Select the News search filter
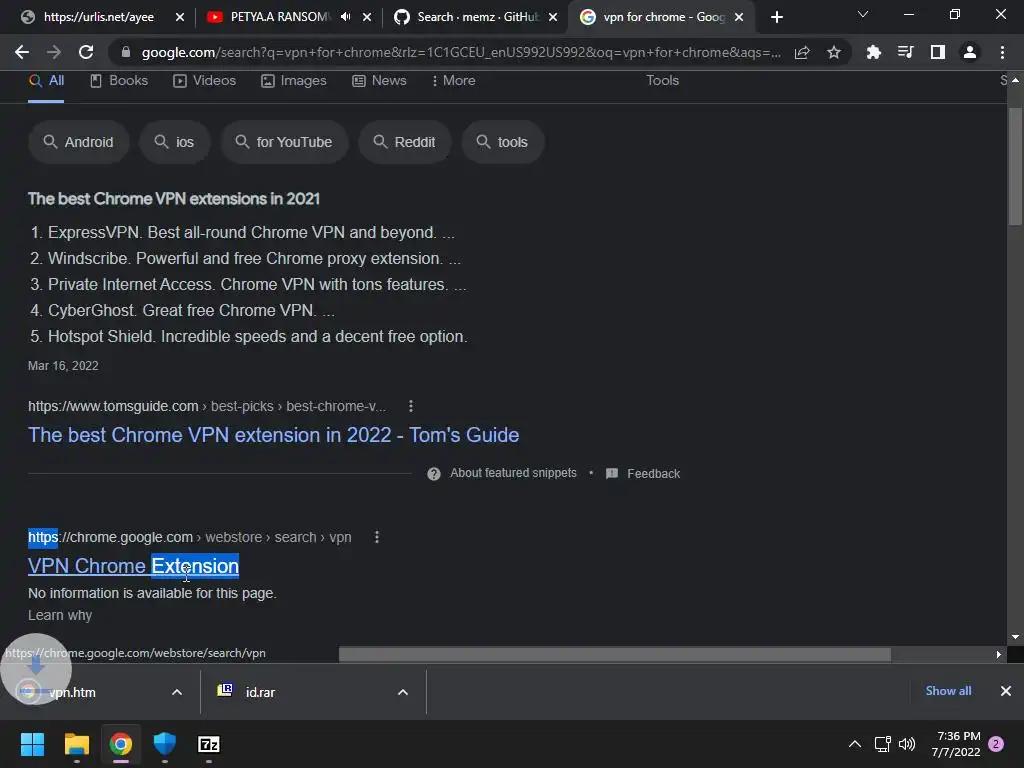The height and width of the screenshot is (768, 1024). tap(379, 80)
